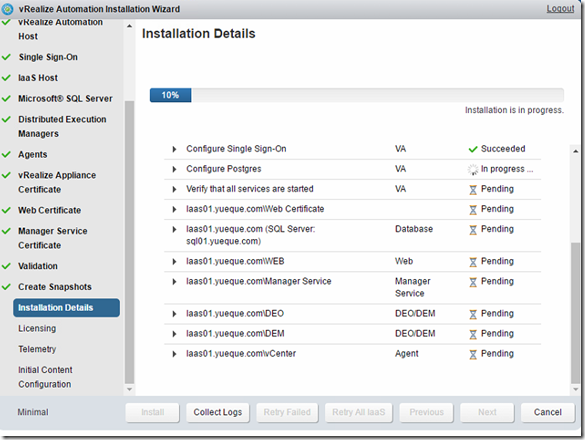Screen dimensions: 585x440
Task: Open the IaaS Host wizard step
Action: [38, 78]
